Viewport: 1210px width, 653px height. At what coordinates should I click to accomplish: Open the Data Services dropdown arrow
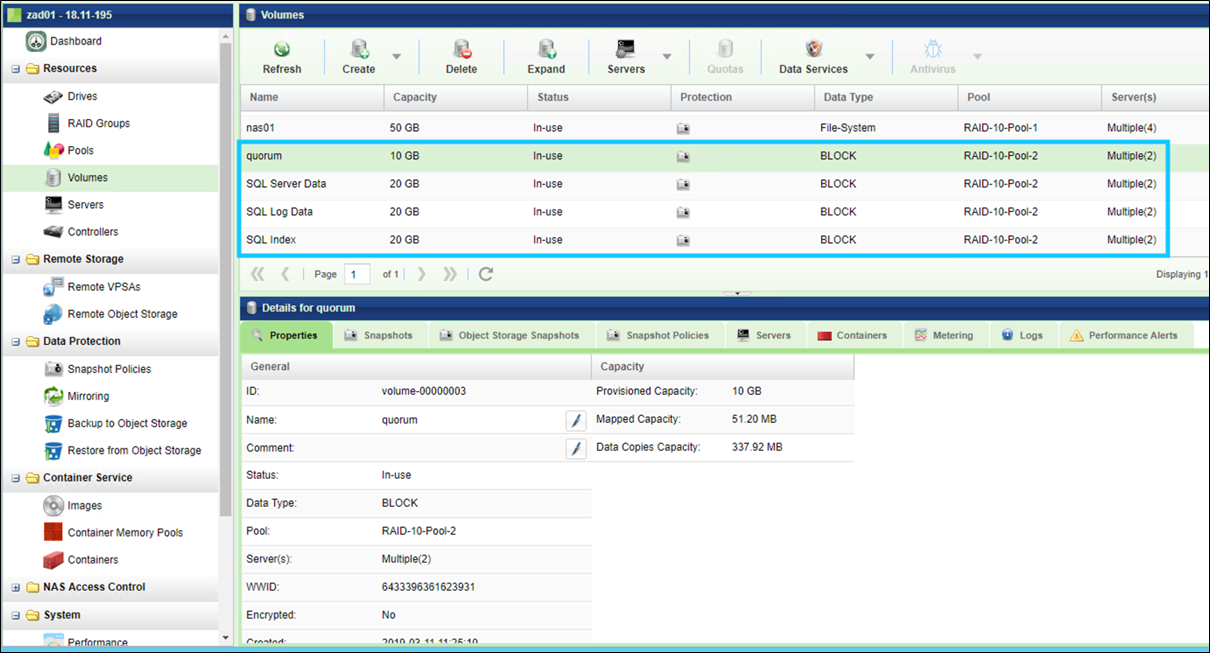pyautogui.click(x=867, y=56)
